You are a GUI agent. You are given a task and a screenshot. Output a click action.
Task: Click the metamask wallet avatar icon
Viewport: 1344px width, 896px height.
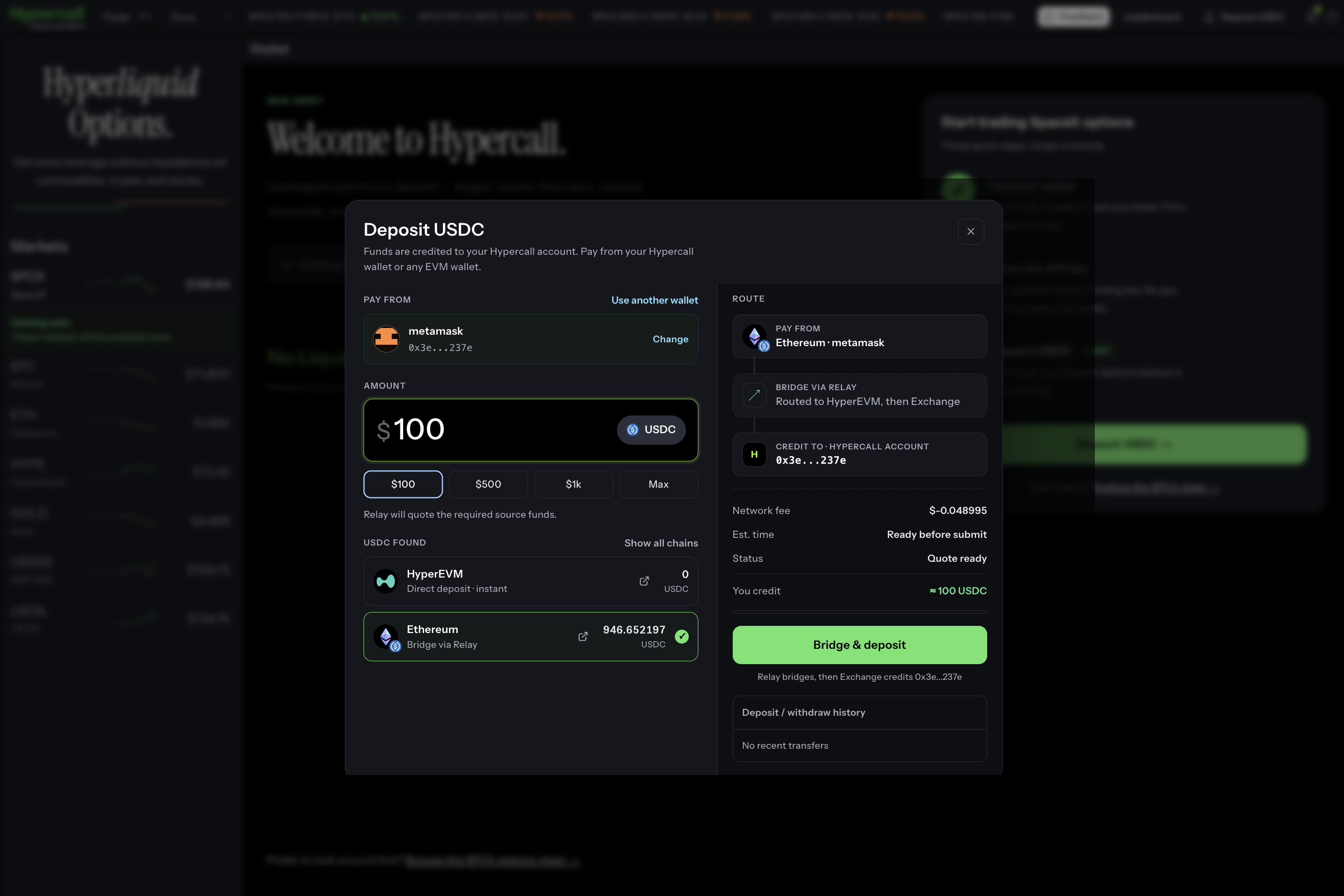click(x=386, y=339)
